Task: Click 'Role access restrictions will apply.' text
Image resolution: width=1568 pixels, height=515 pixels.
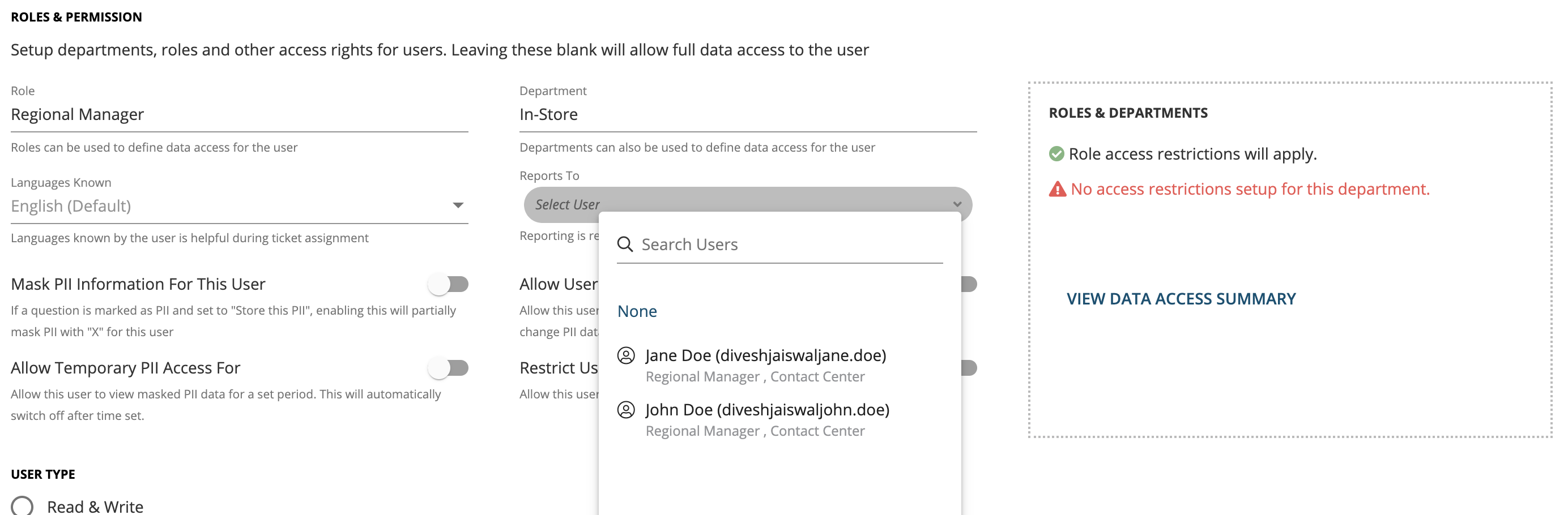Action: coord(1192,154)
